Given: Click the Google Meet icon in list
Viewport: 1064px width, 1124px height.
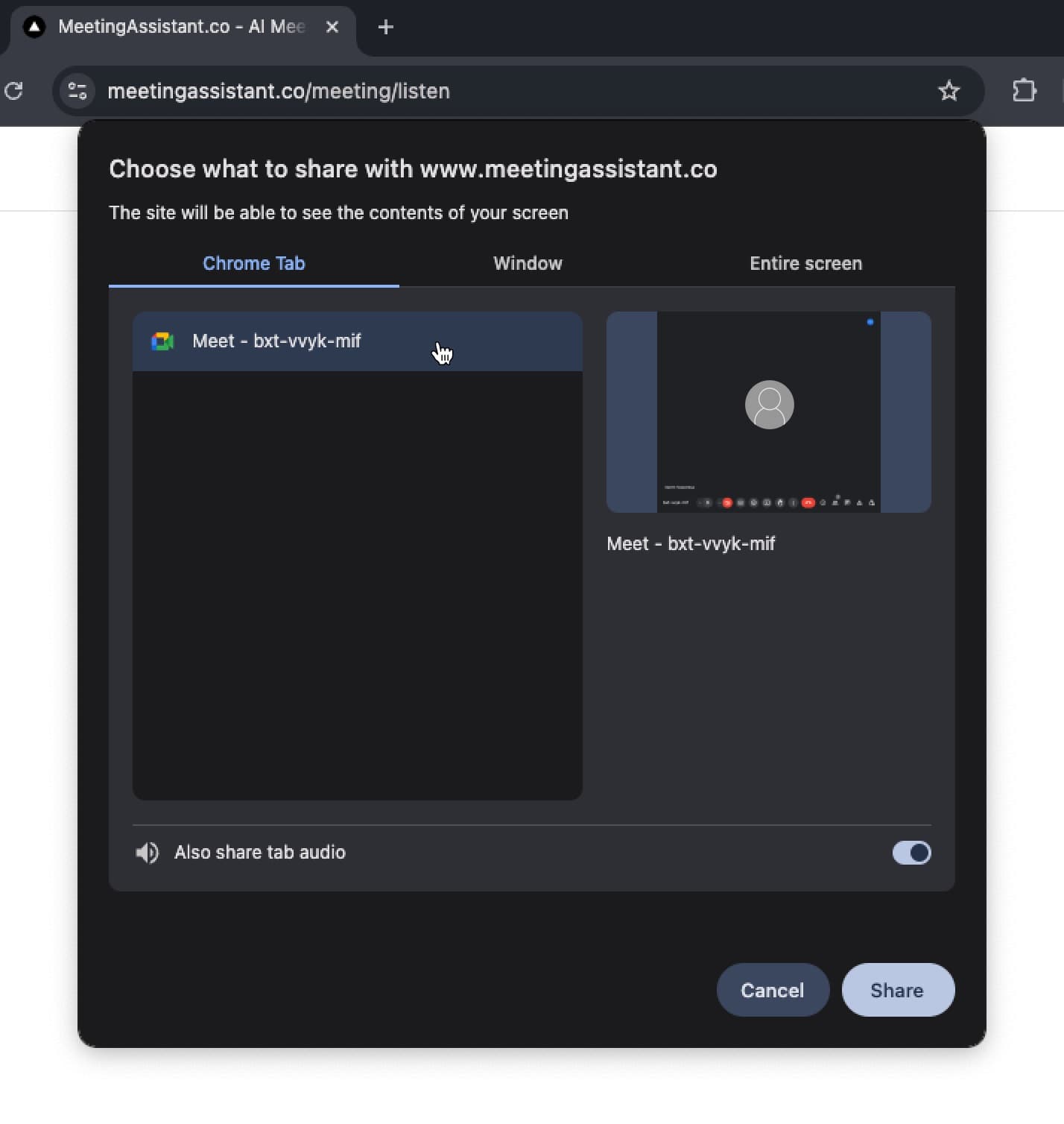Looking at the screenshot, I should pyautogui.click(x=162, y=341).
